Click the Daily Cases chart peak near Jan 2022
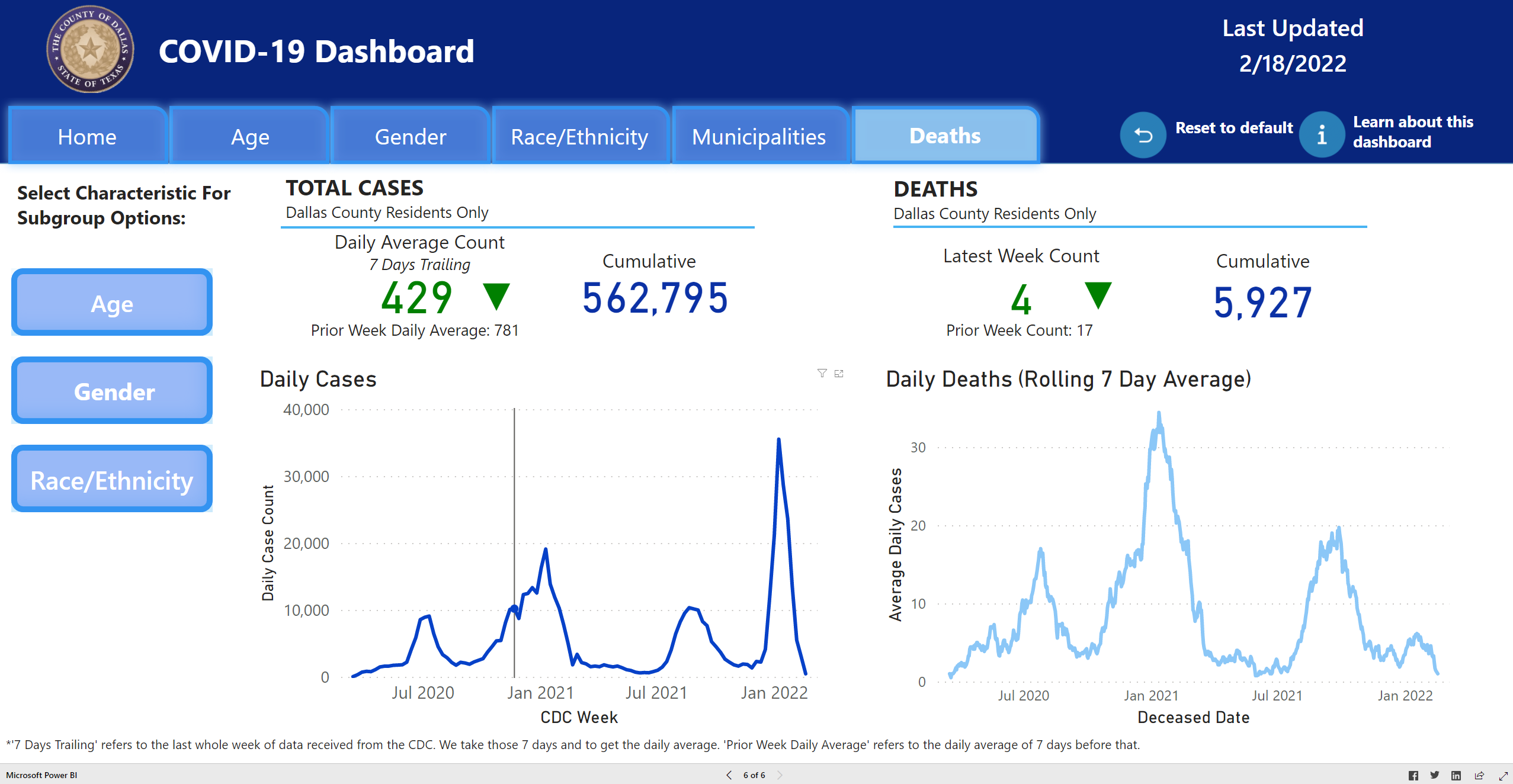Viewport: 1513px width, 784px height. (x=778, y=440)
